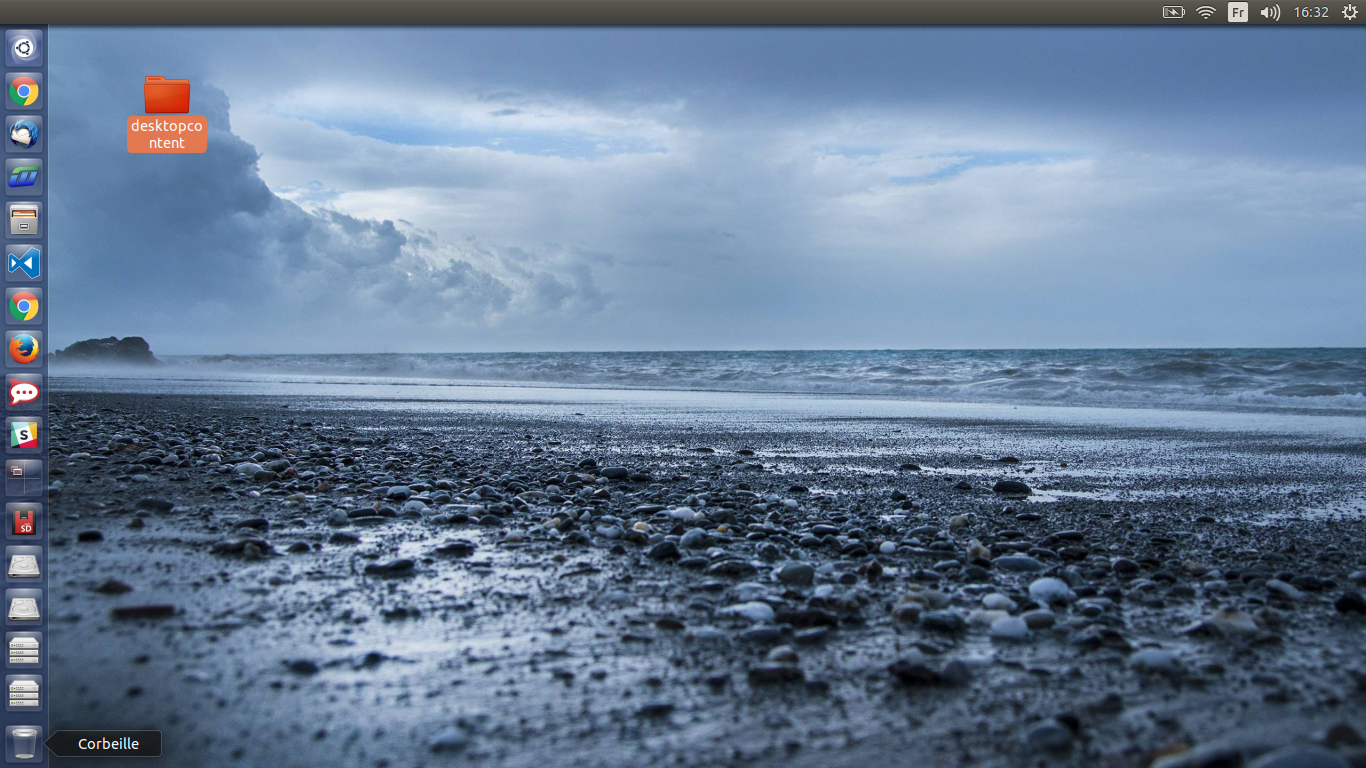Open the red chat bubble app
Image resolution: width=1366 pixels, height=768 pixels.
tap(24, 392)
